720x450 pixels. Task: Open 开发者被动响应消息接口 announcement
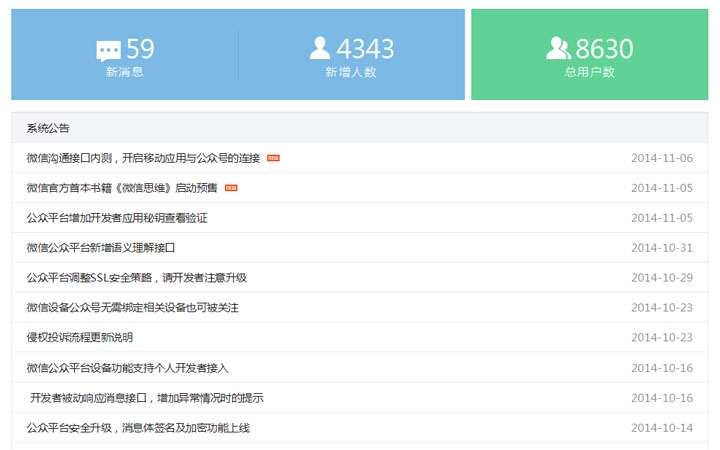[146, 398]
